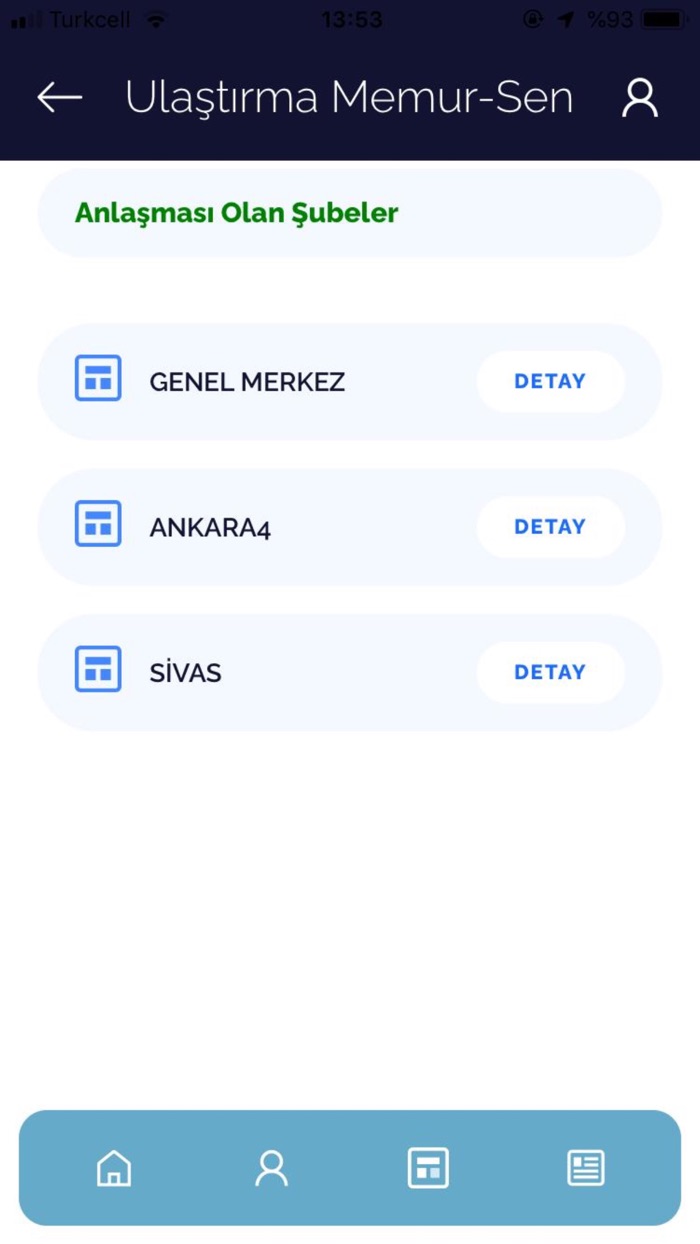Open profile tab in bottom navigation
Screen dimensions: 700x1244
pos(271,1168)
